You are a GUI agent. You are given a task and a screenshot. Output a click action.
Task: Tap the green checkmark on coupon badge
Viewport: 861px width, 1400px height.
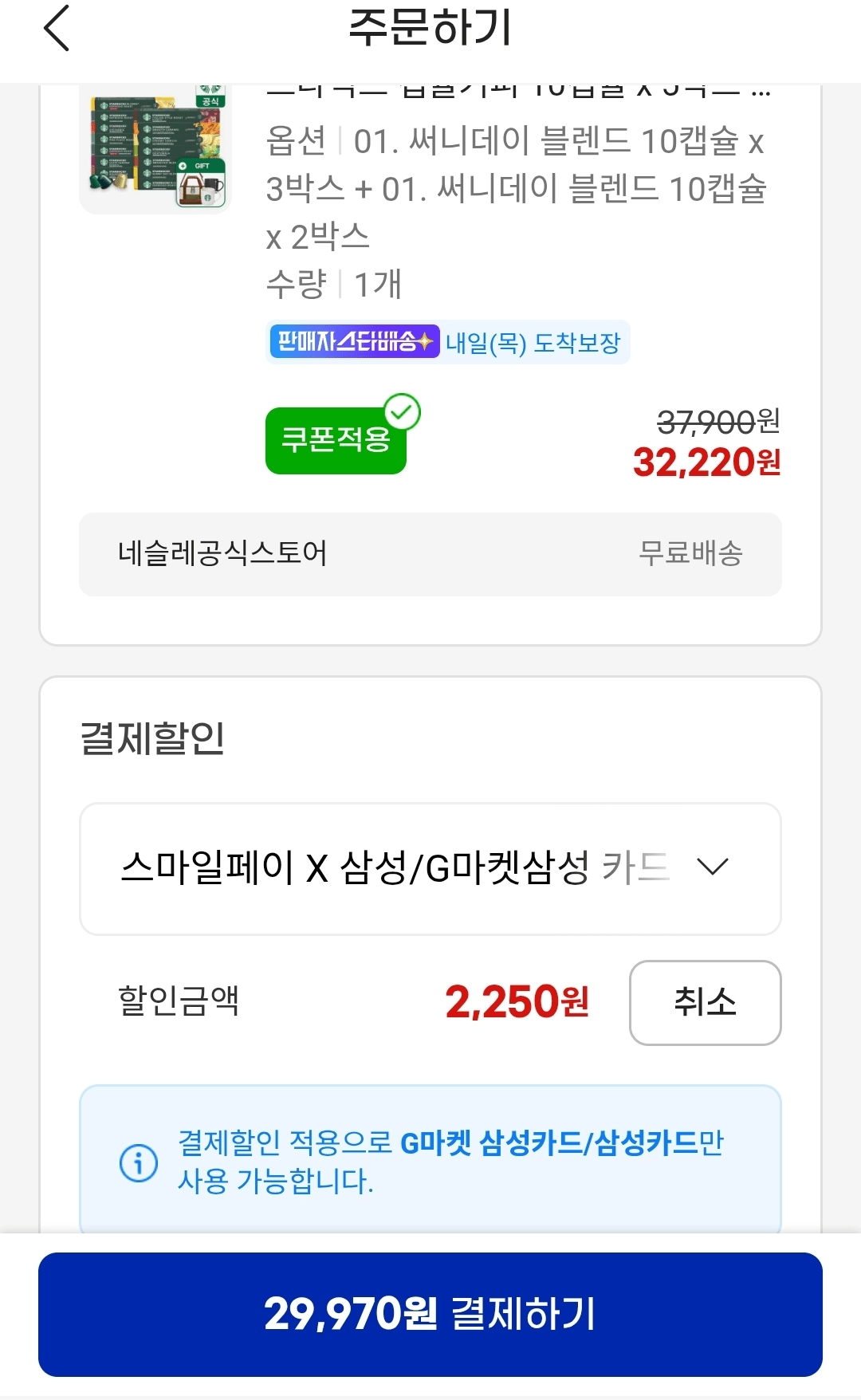coord(403,412)
